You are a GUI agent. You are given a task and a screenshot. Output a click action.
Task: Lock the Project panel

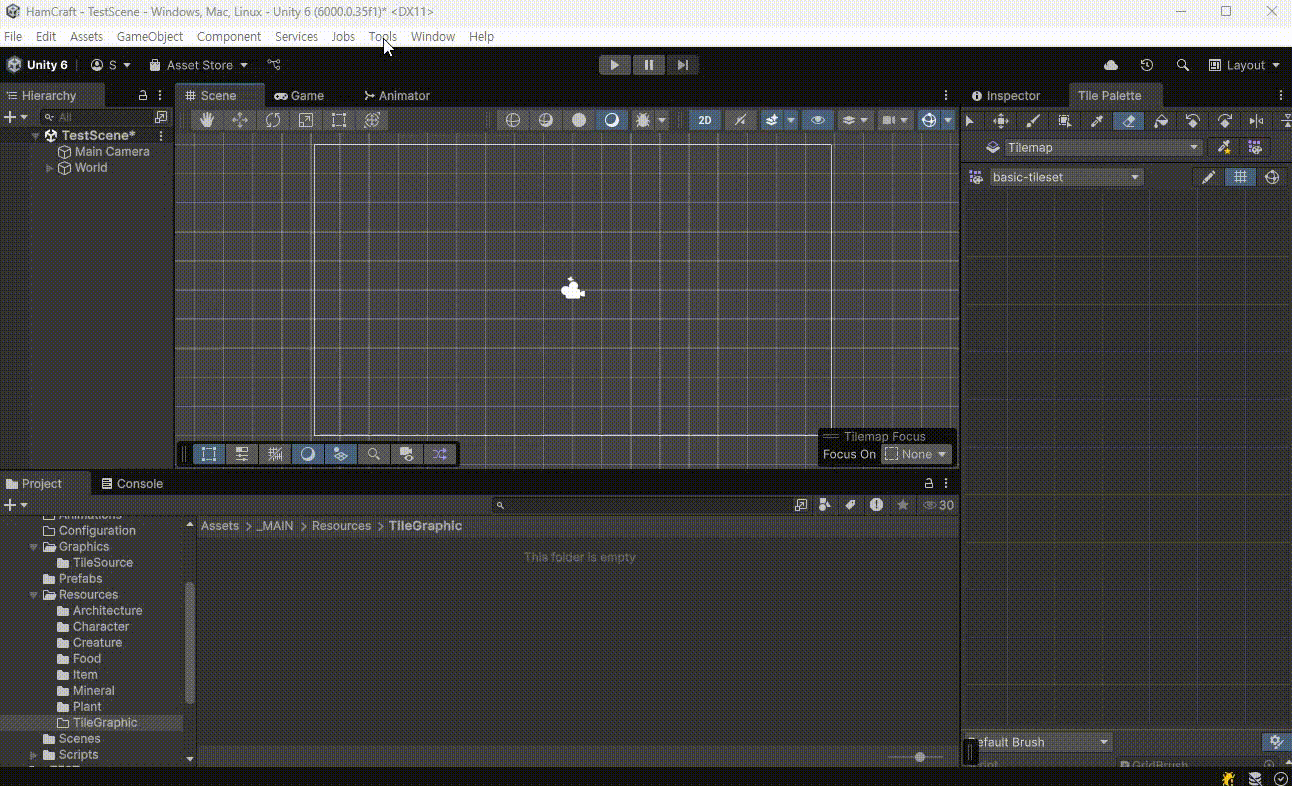(929, 483)
